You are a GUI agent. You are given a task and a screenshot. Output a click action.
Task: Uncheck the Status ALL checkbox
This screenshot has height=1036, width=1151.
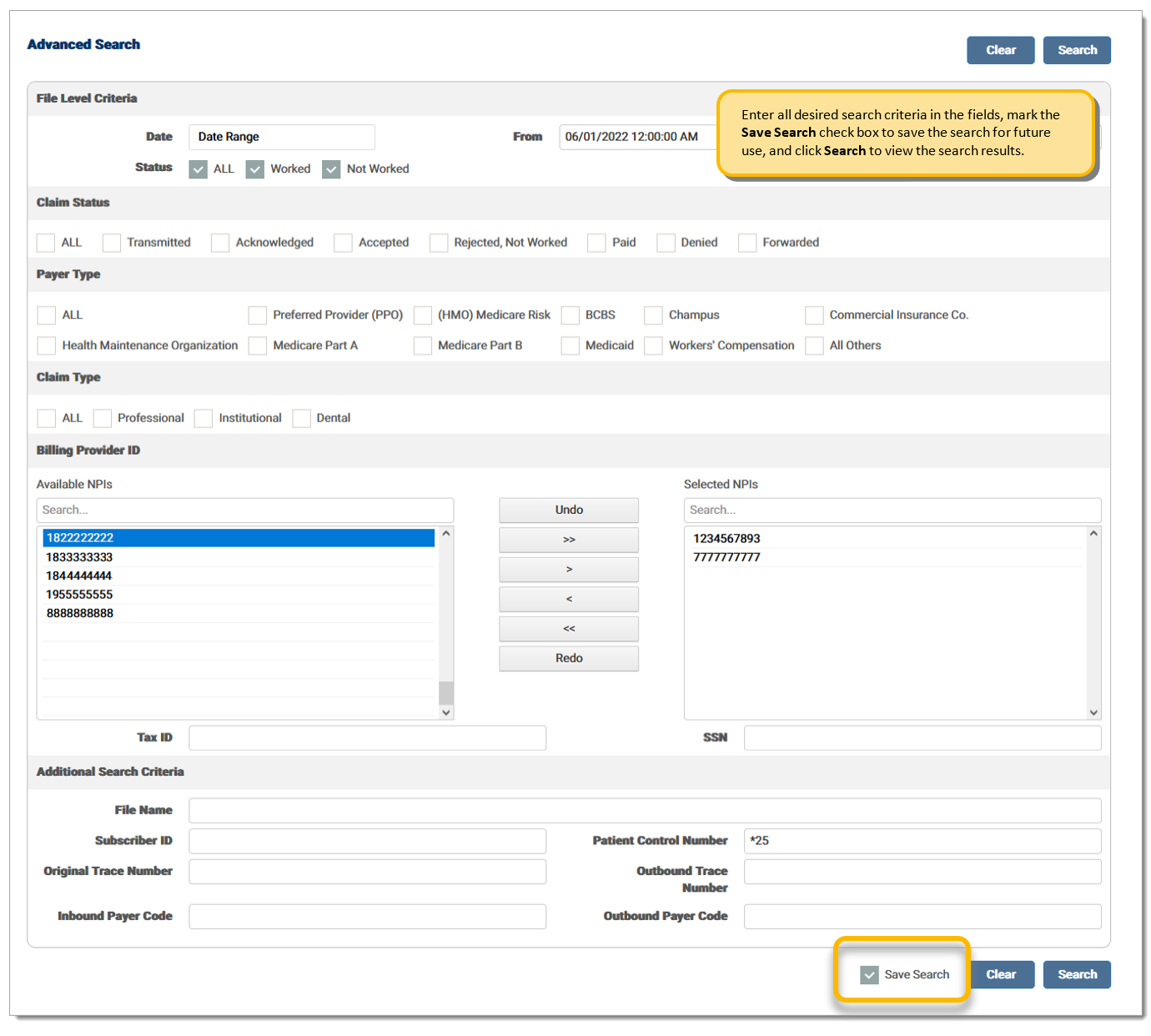point(199,169)
